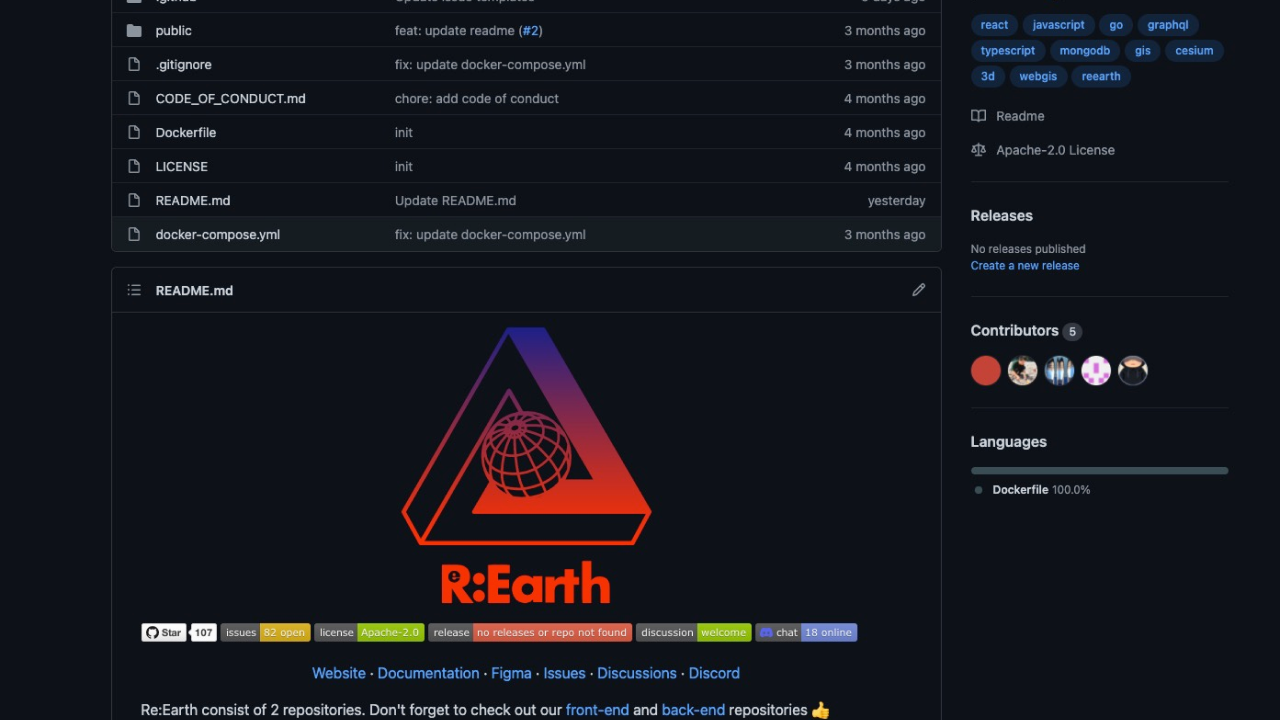Click the languages progress bar

point(1099,471)
